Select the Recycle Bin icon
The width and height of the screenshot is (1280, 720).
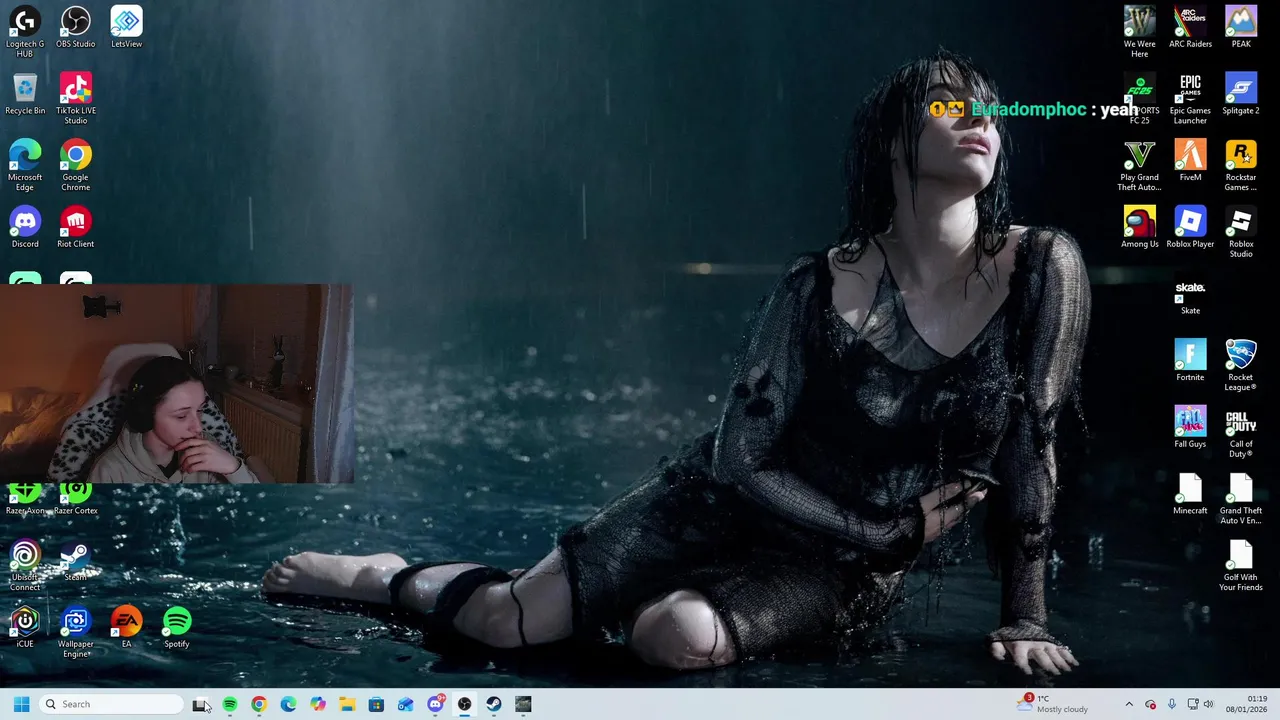(25, 94)
